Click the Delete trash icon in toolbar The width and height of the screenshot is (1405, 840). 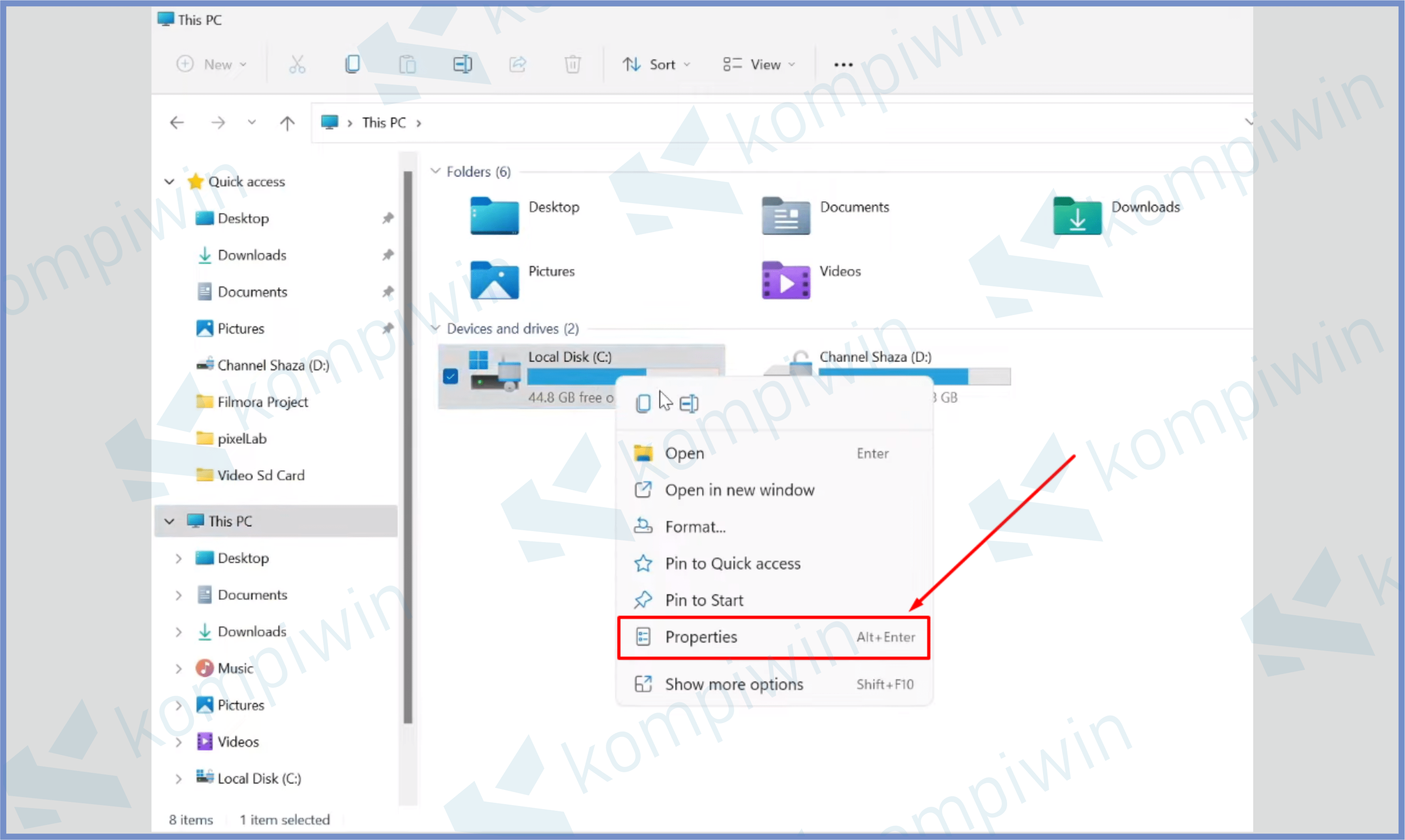click(x=572, y=64)
